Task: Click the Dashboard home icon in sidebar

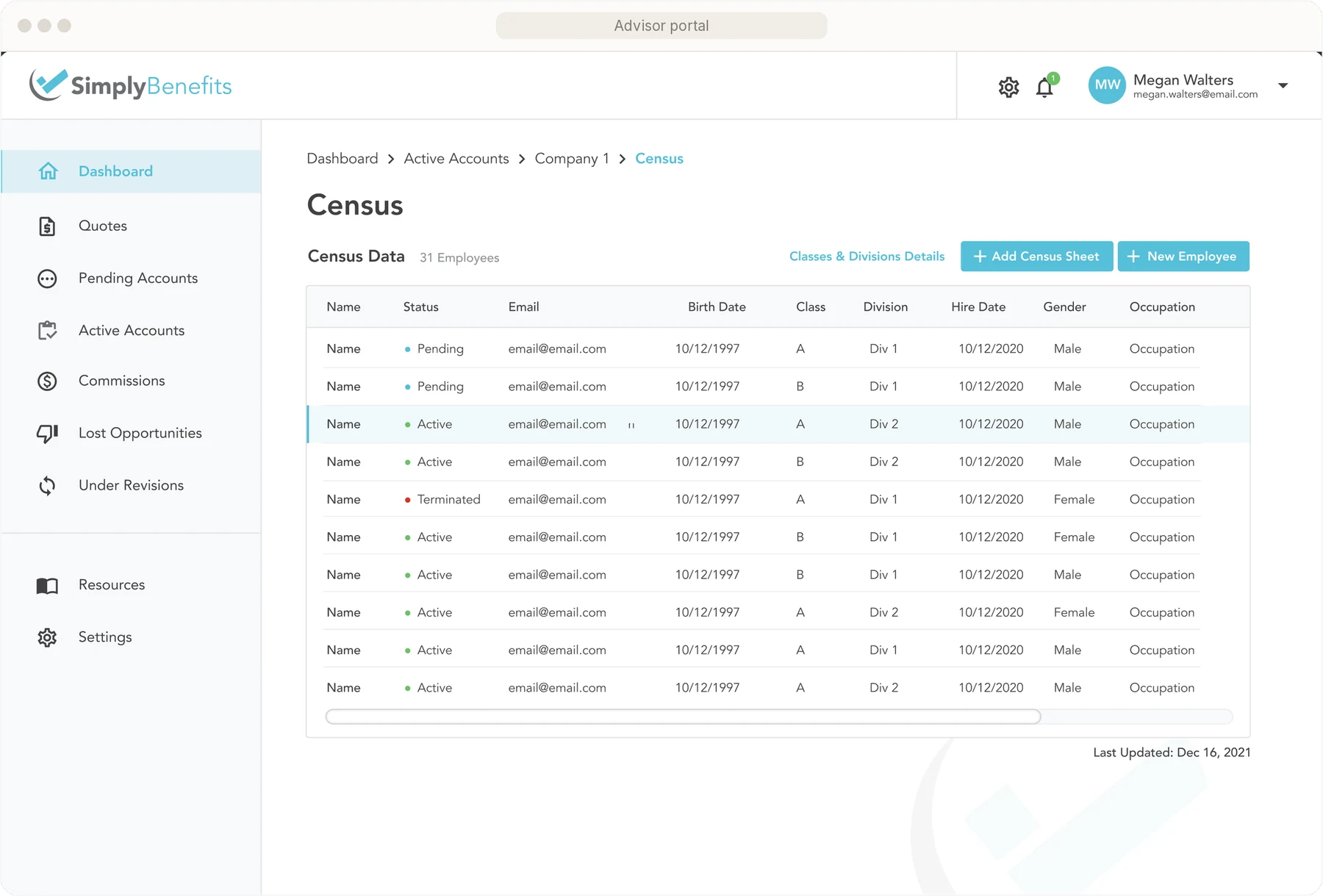Action: tap(48, 171)
